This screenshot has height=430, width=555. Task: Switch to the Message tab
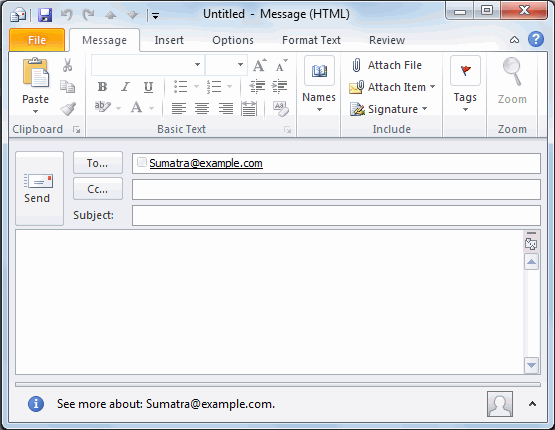click(104, 40)
